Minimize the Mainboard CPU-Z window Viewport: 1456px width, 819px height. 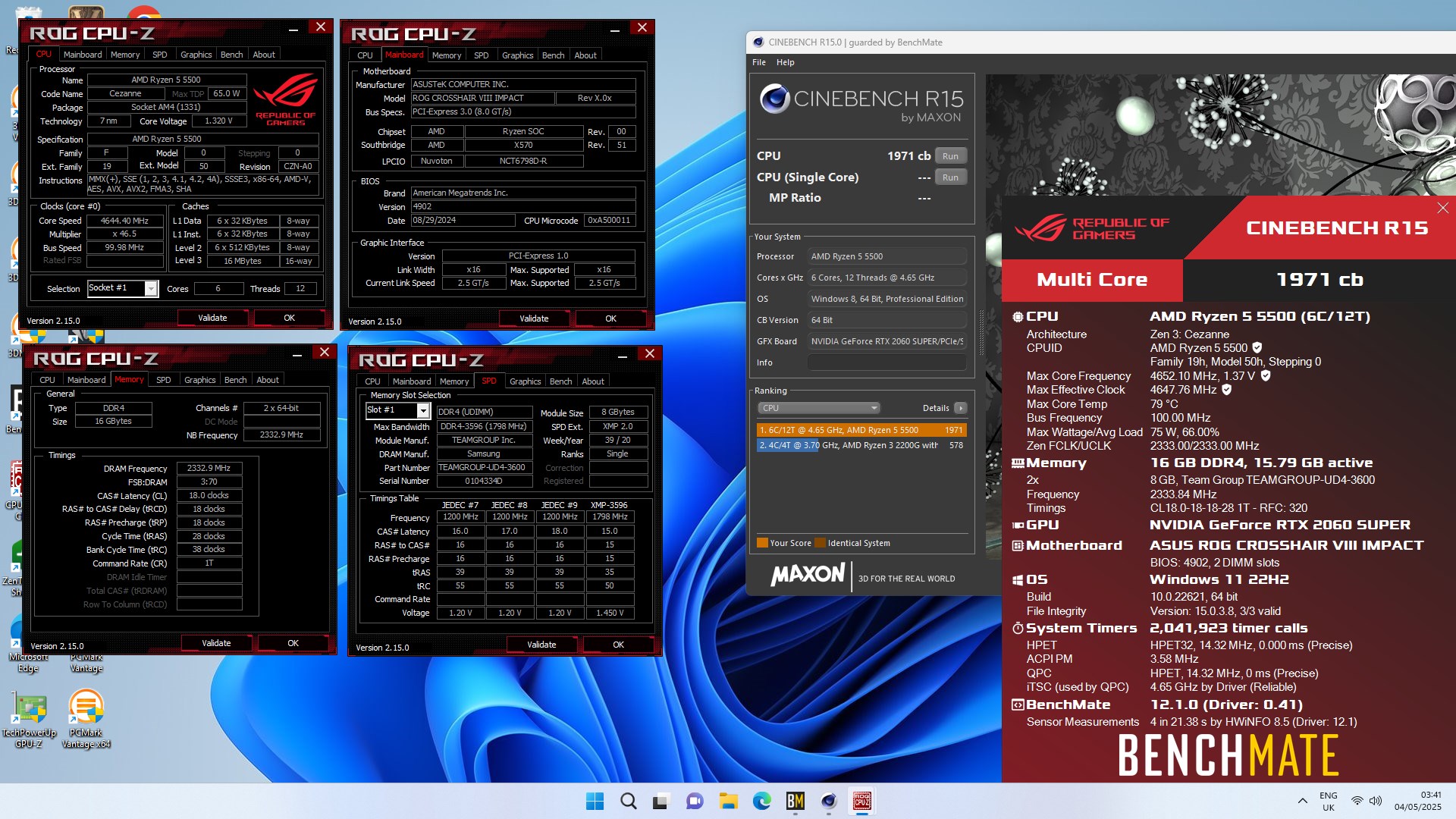coord(614,30)
